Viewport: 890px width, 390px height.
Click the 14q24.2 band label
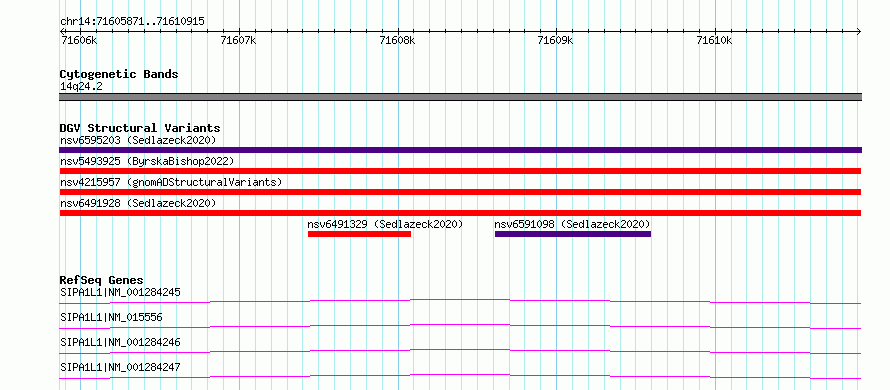pos(81,87)
